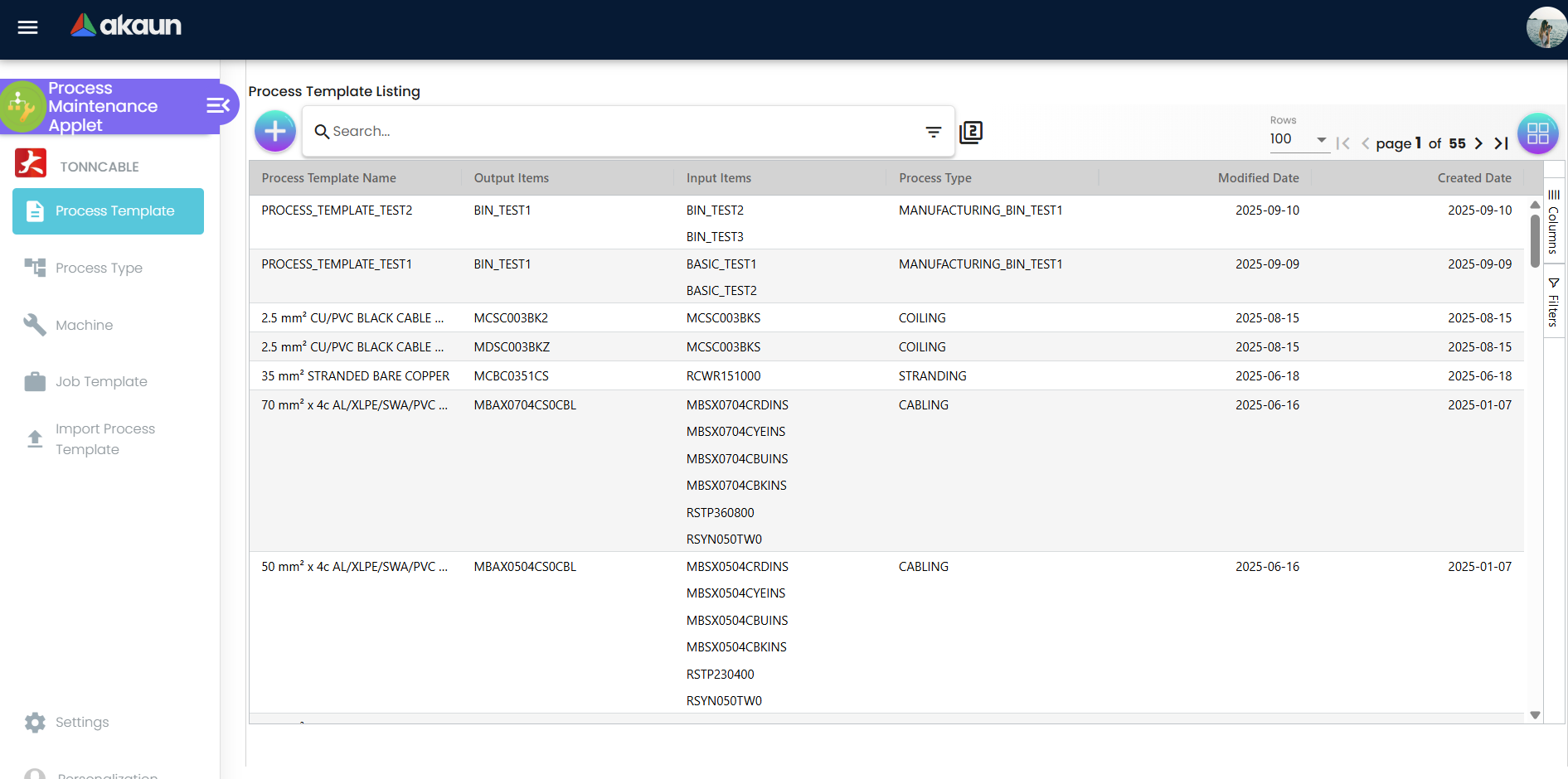Click the add new template plus button

[274, 131]
